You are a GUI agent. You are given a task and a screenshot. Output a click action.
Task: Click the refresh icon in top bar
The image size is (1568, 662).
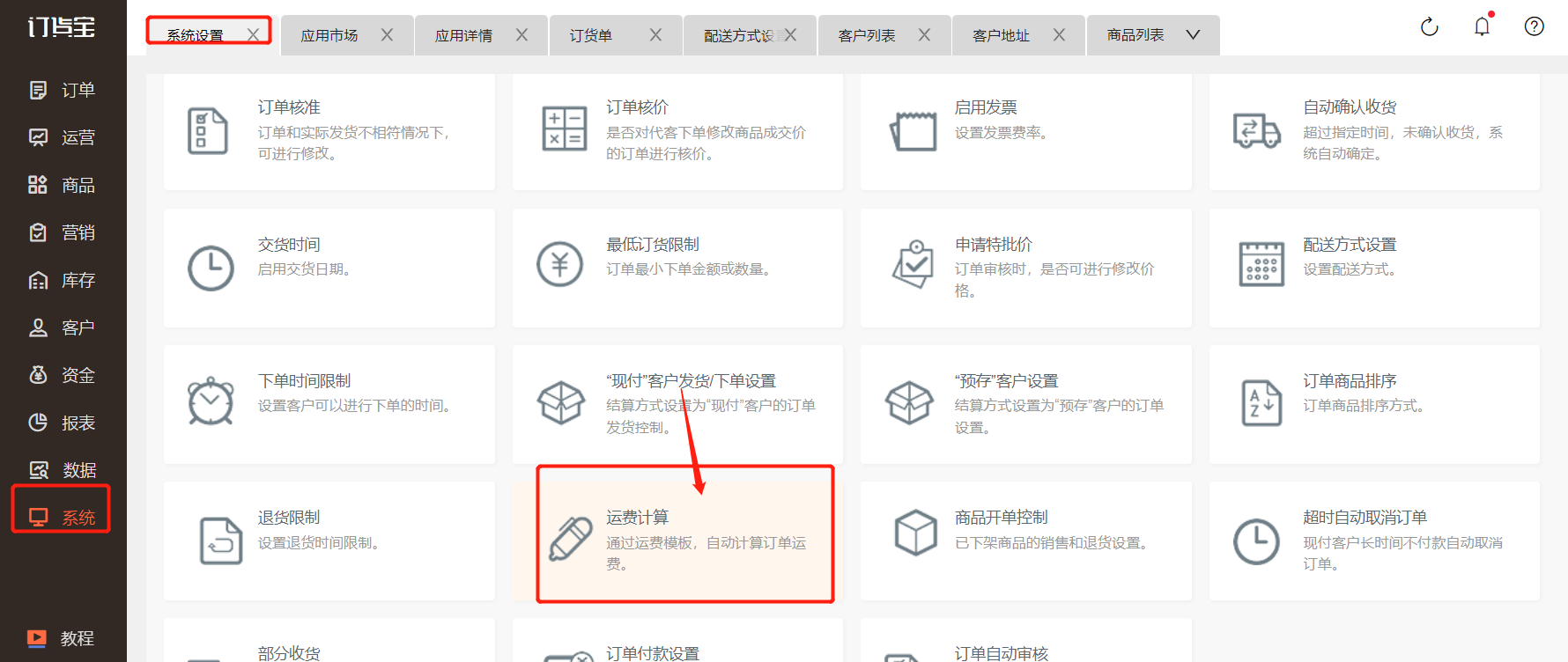pos(1429,27)
